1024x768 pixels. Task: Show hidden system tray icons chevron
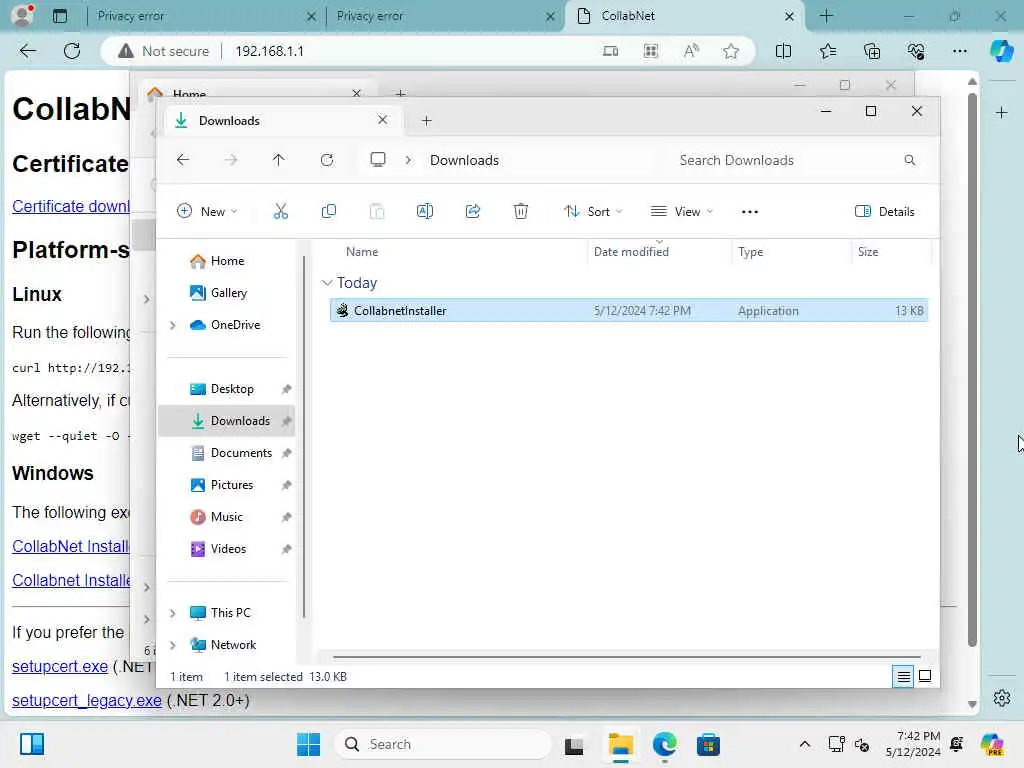(x=805, y=744)
